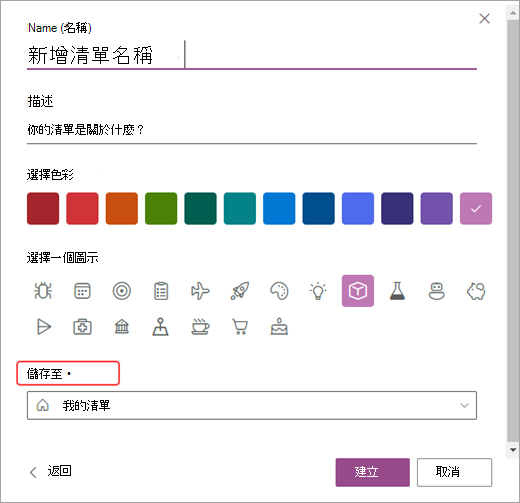Pick the birthday cake icon

279,327
